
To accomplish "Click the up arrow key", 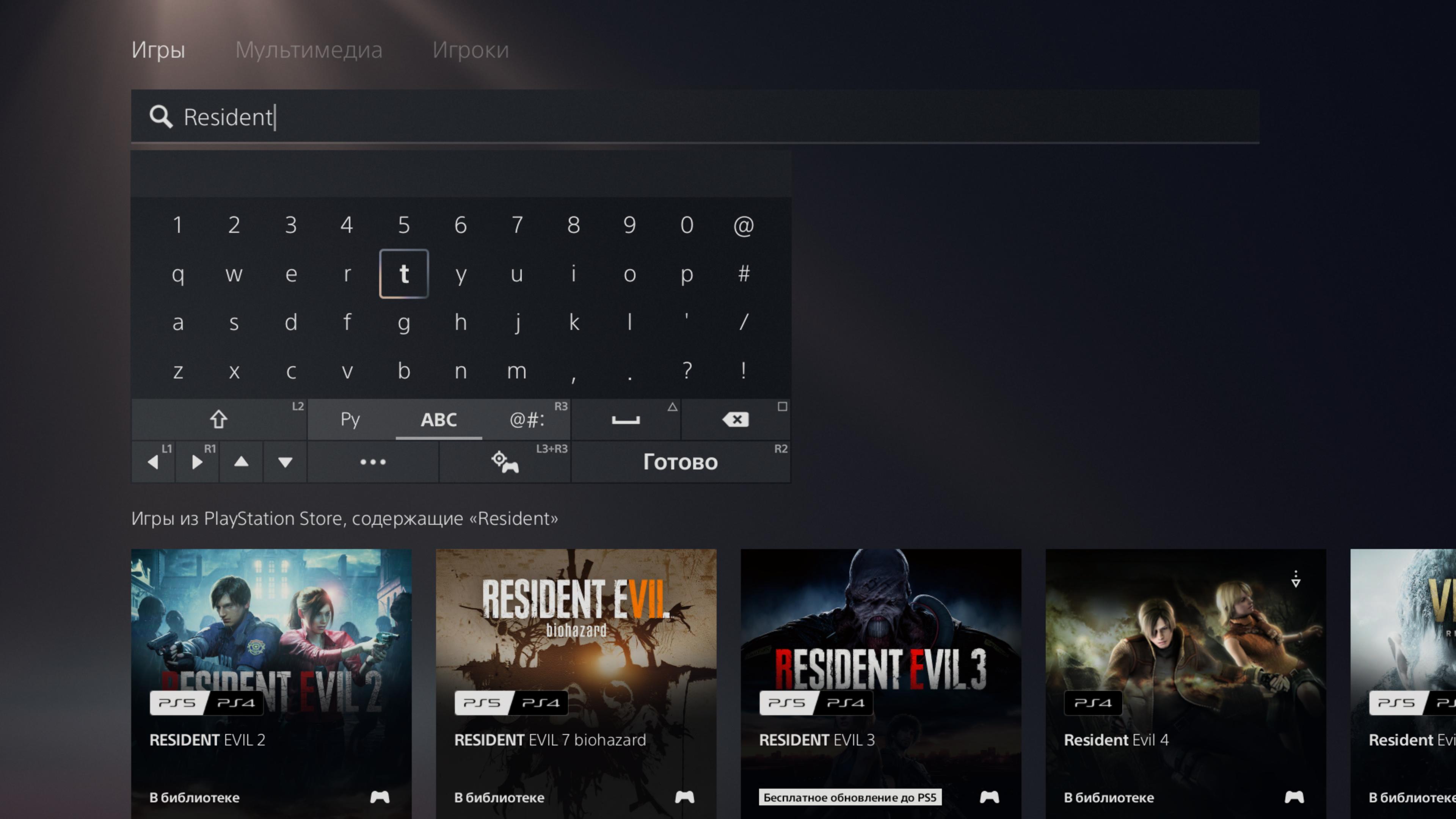I will coord(242,462).
